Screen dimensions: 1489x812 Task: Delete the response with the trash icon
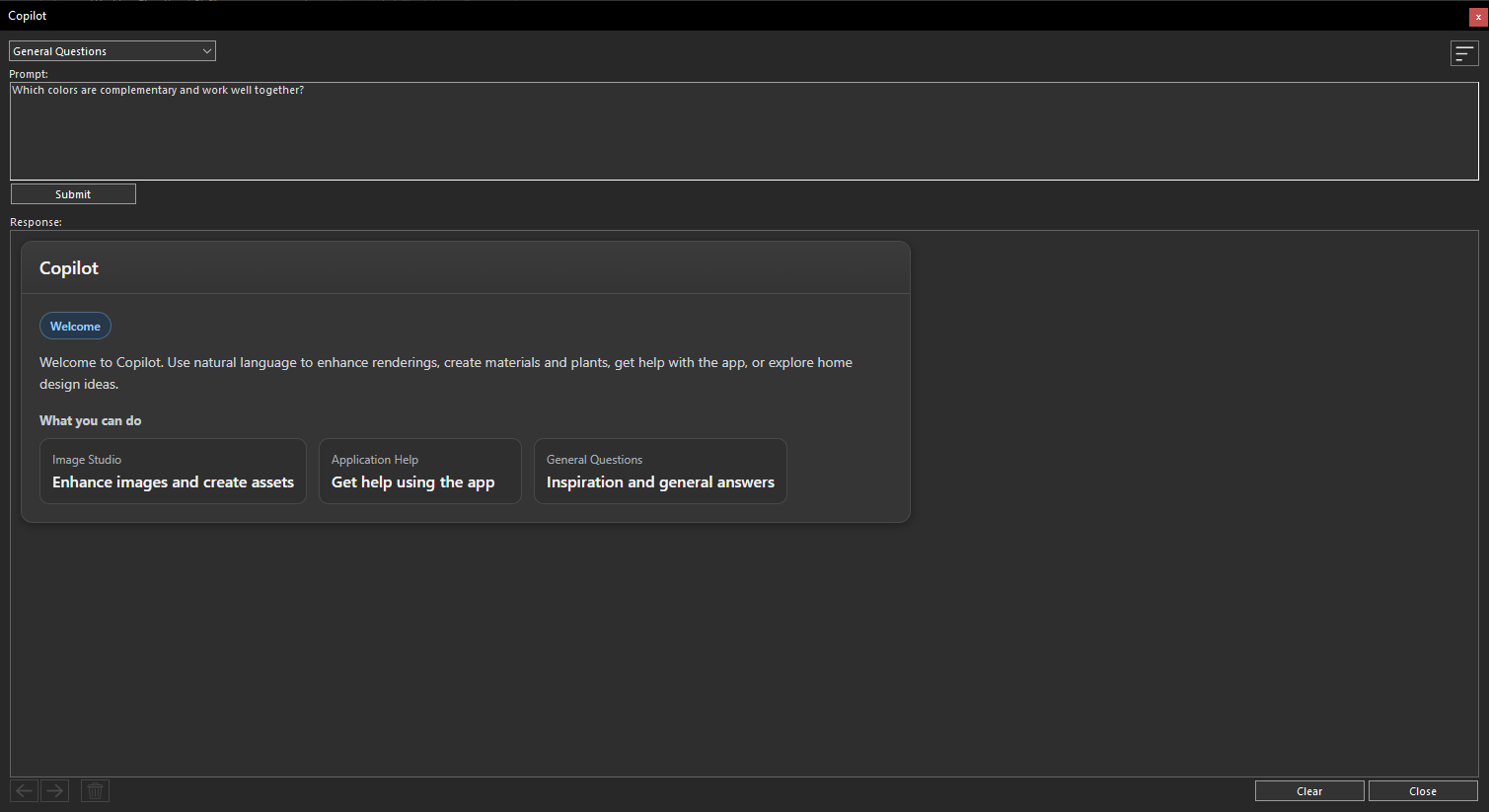pos(95,790)
